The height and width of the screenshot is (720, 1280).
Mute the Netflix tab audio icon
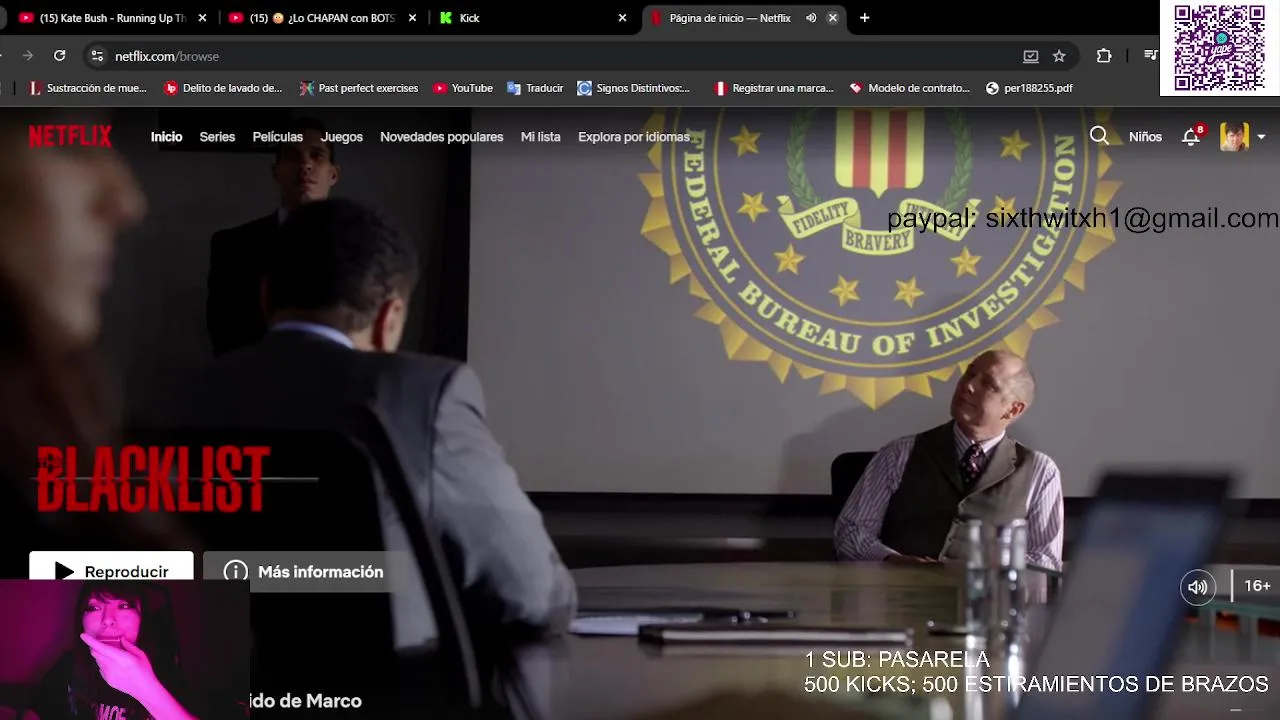[811, 18]
